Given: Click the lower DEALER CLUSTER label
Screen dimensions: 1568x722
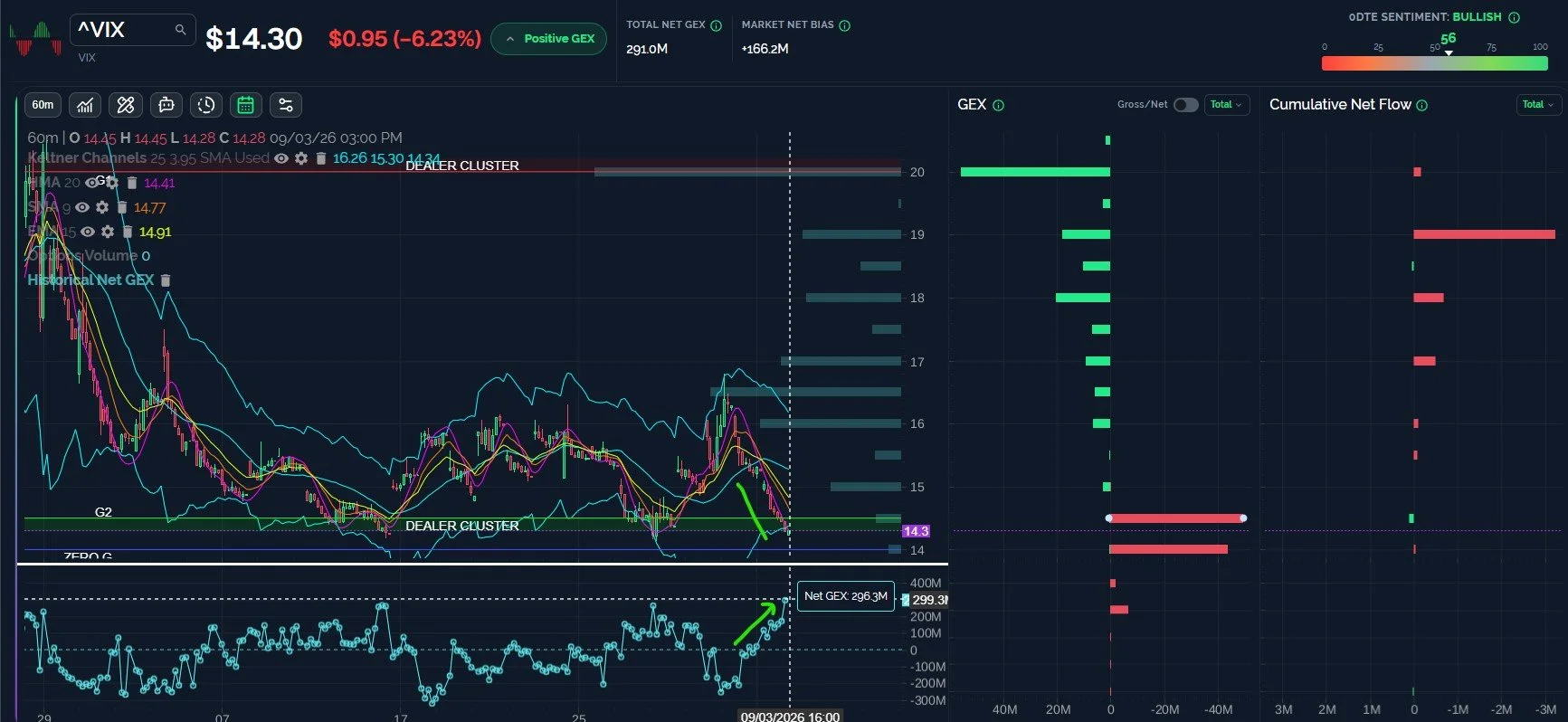Looking at the screenshot, I should coord(462,526).
